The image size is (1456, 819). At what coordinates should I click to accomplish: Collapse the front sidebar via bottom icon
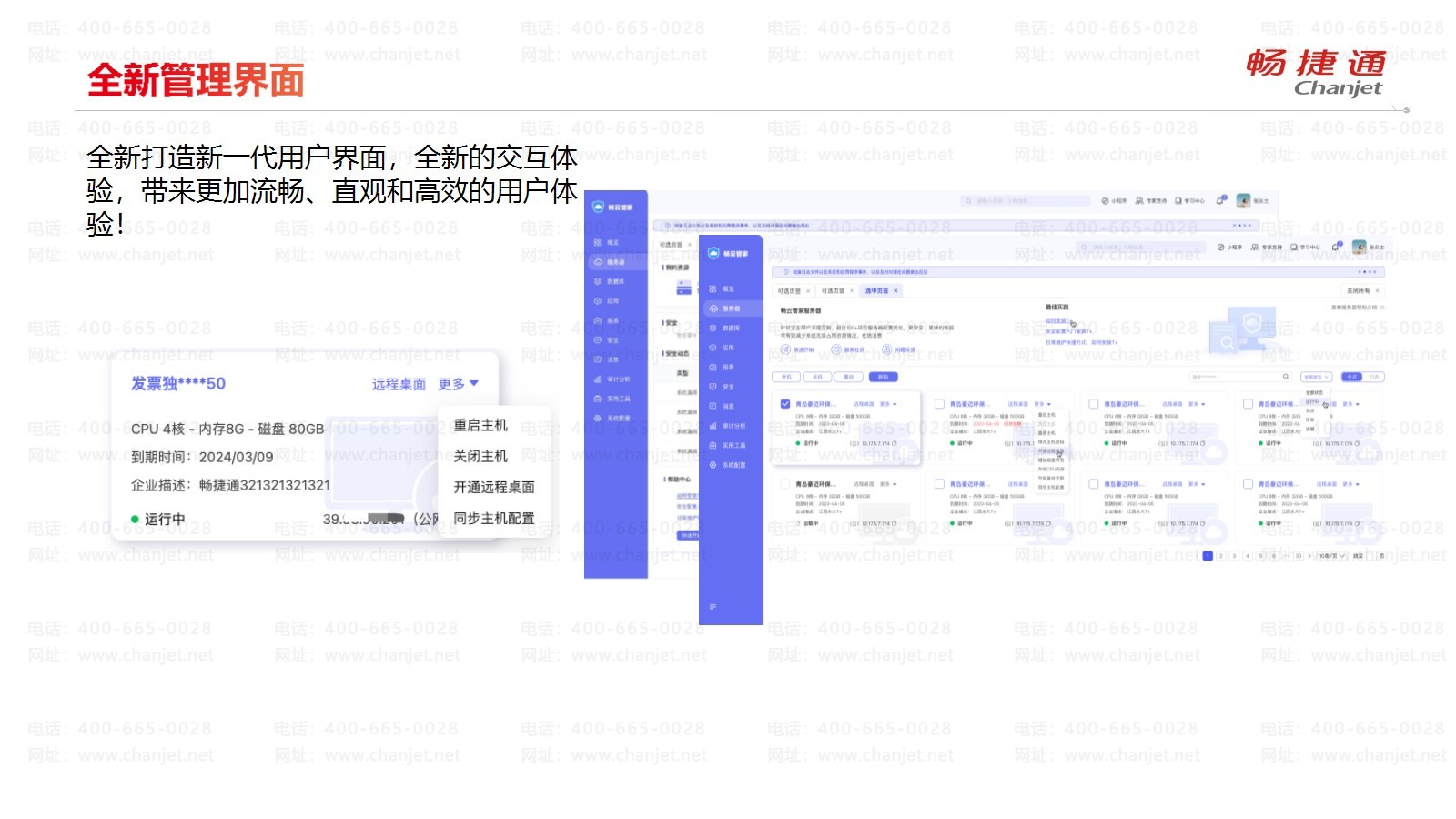pos(713,606)
